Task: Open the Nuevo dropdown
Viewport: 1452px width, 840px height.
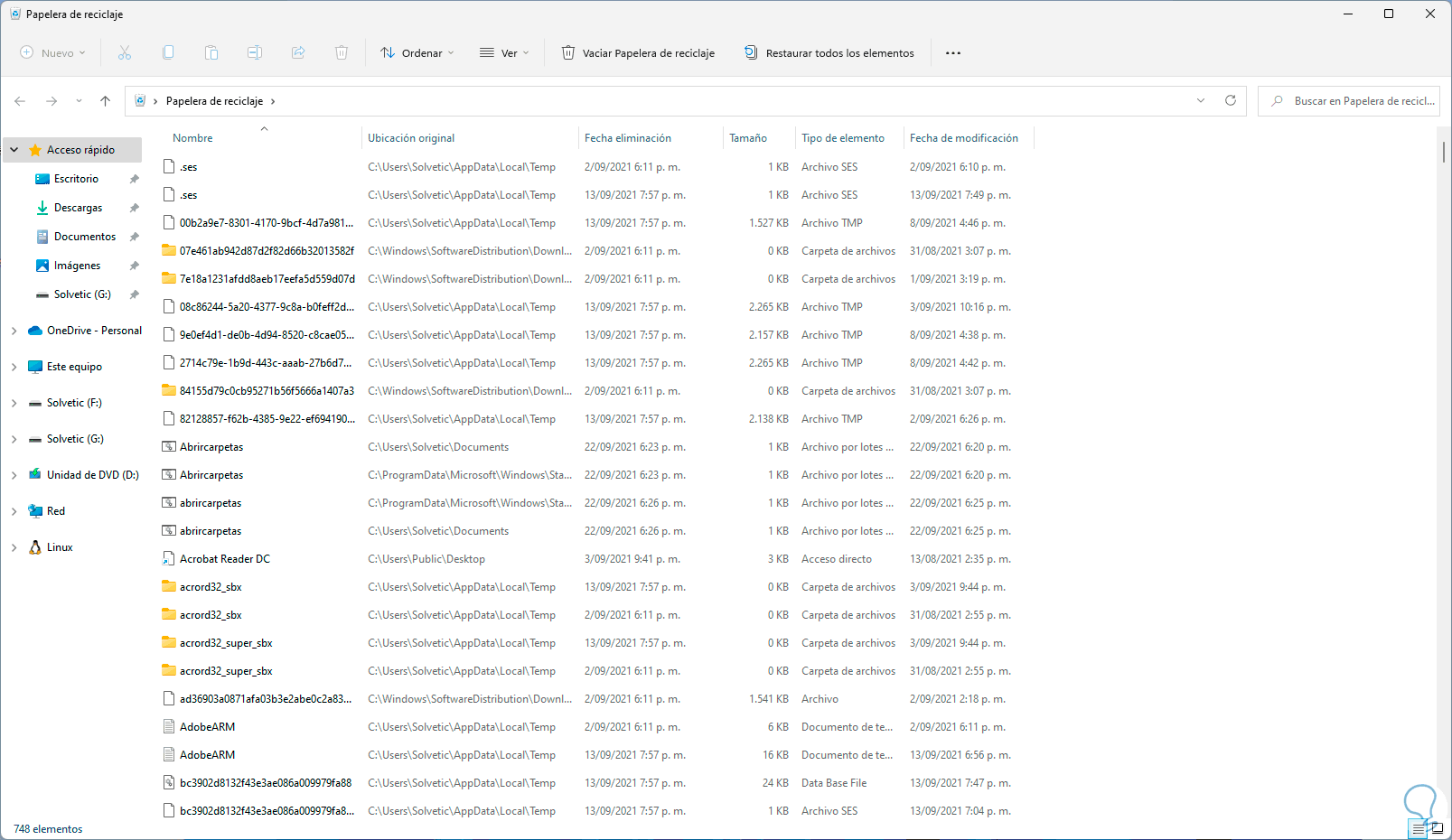Action: coord(53,53)
